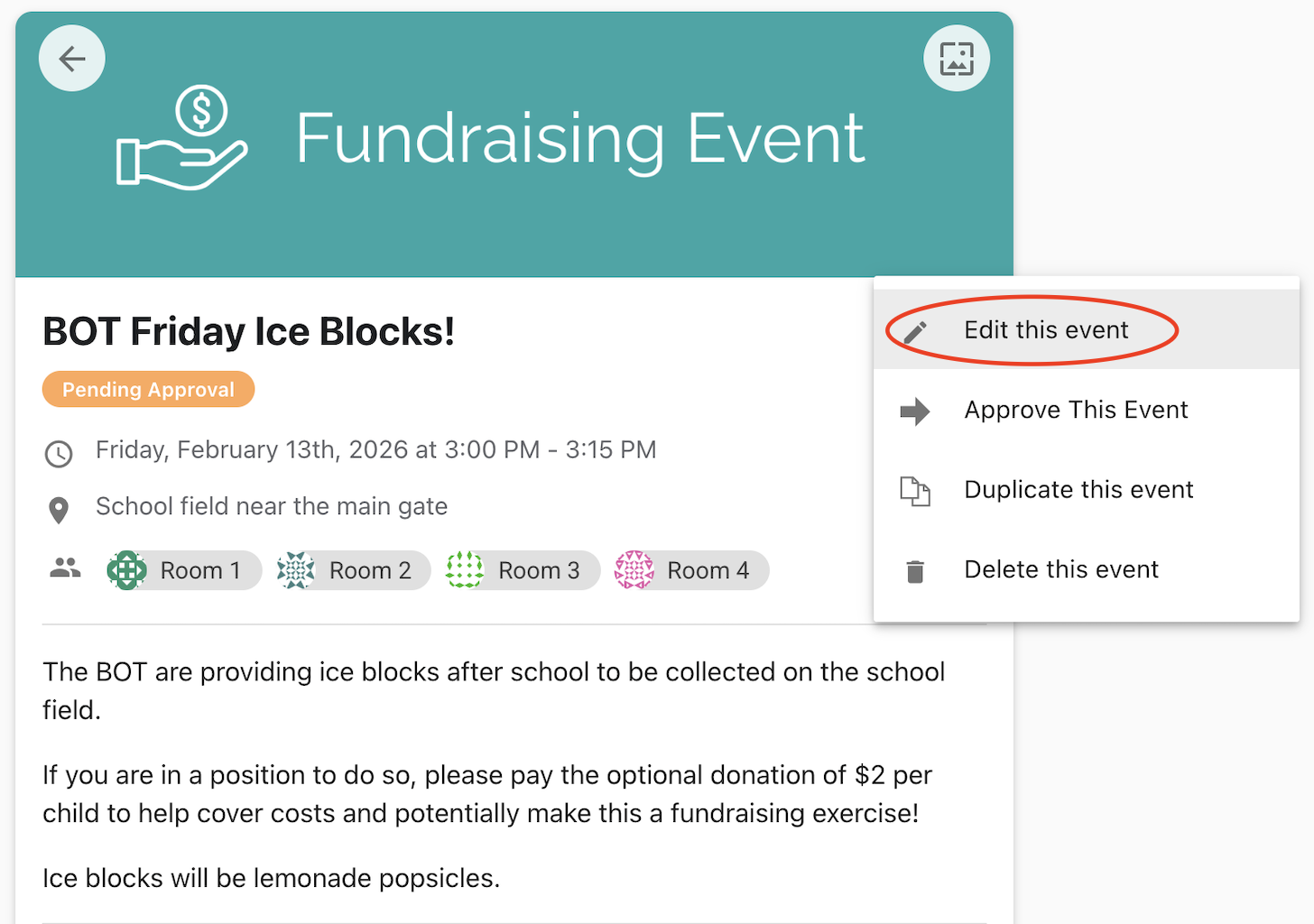1314x924 pixels.
Task: Open the image picker icon in header
Action: [x=957, y=59]
